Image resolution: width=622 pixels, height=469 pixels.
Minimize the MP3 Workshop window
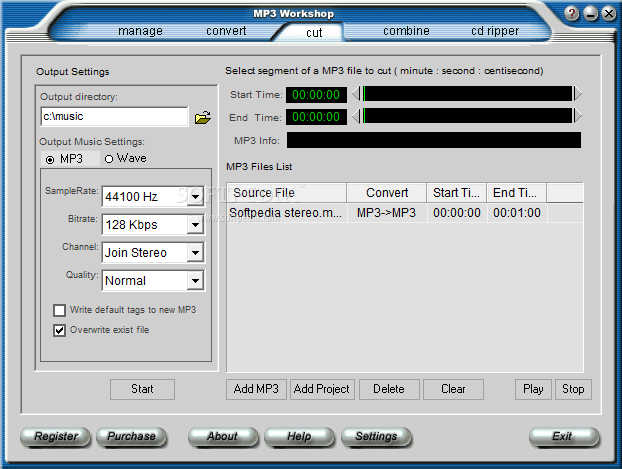tap(590, 14)
